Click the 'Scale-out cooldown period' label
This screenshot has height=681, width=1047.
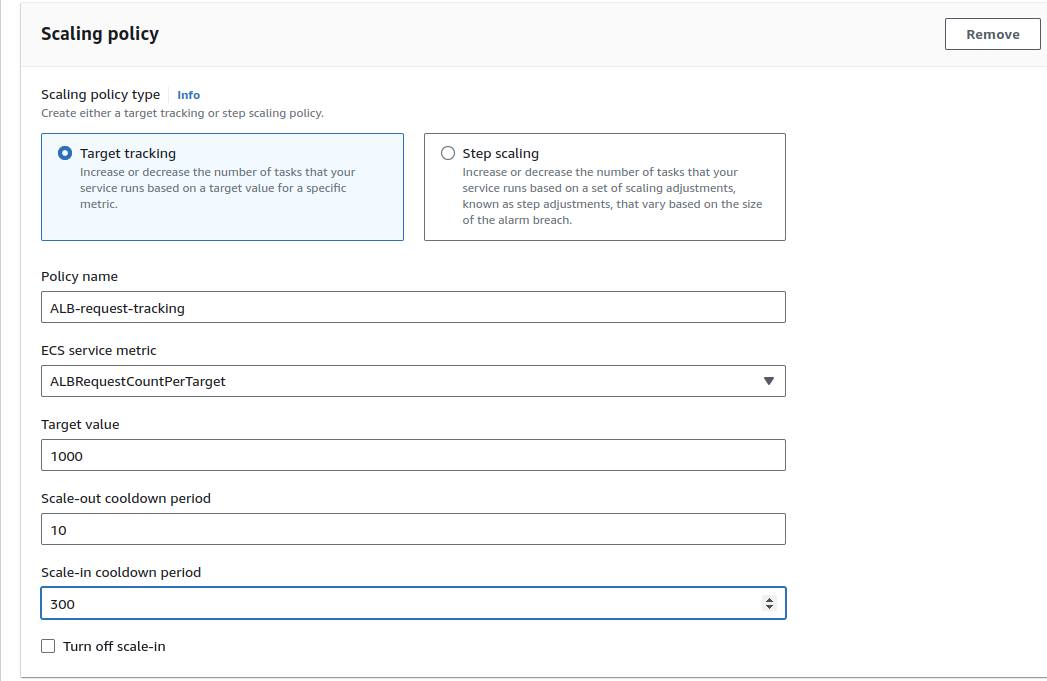point(125,498)
